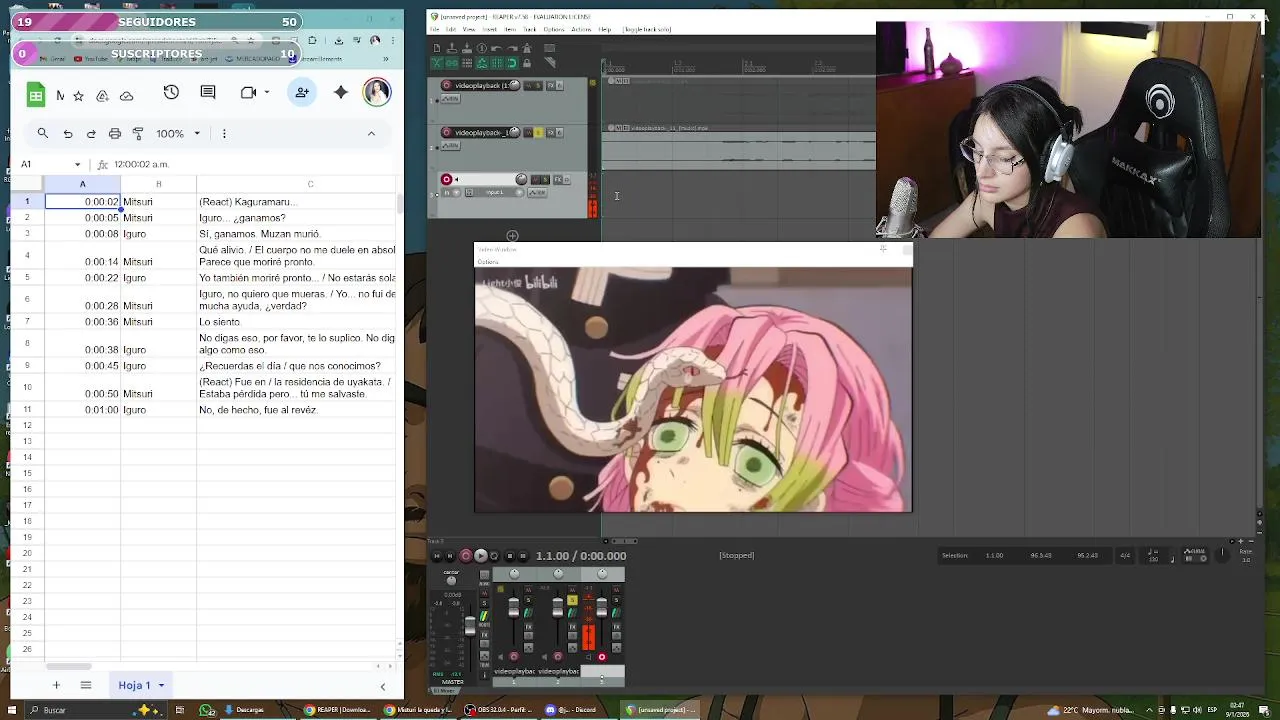Add new sheet with plus button
The width and height of the screenshot is (1280, 720).
(56, 685)
